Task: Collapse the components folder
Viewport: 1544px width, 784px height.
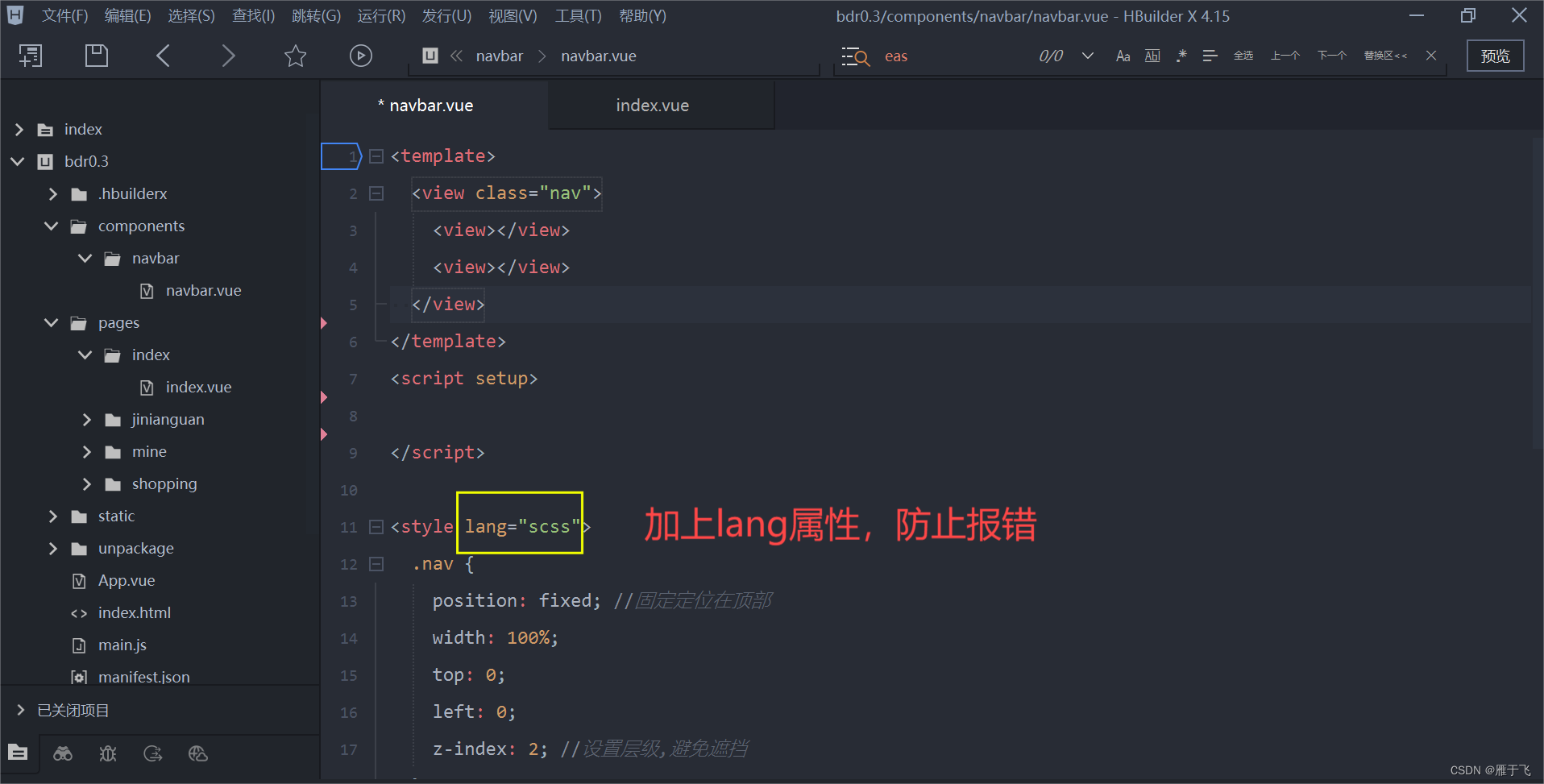Action: click(x=52, y=226)
